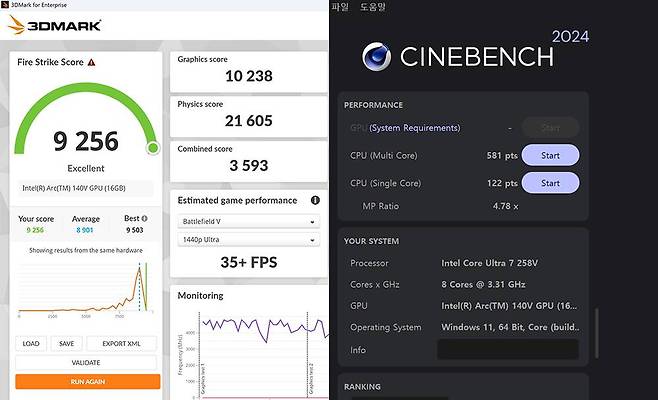Click the green marker on score gauge
The height and width of the screenshot is (400, 658).
point(153,148)
